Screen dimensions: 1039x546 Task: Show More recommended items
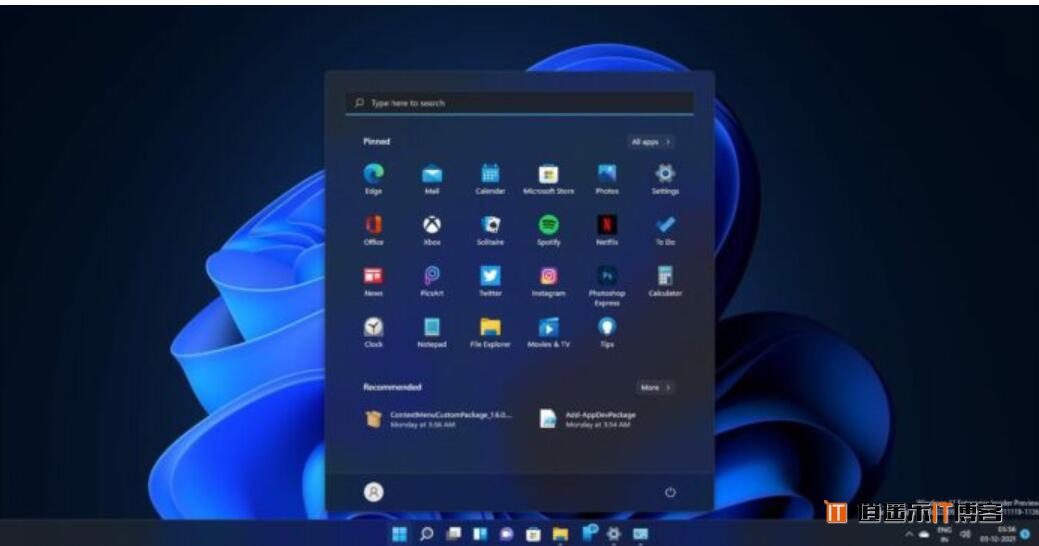click(x=655, y=388)
